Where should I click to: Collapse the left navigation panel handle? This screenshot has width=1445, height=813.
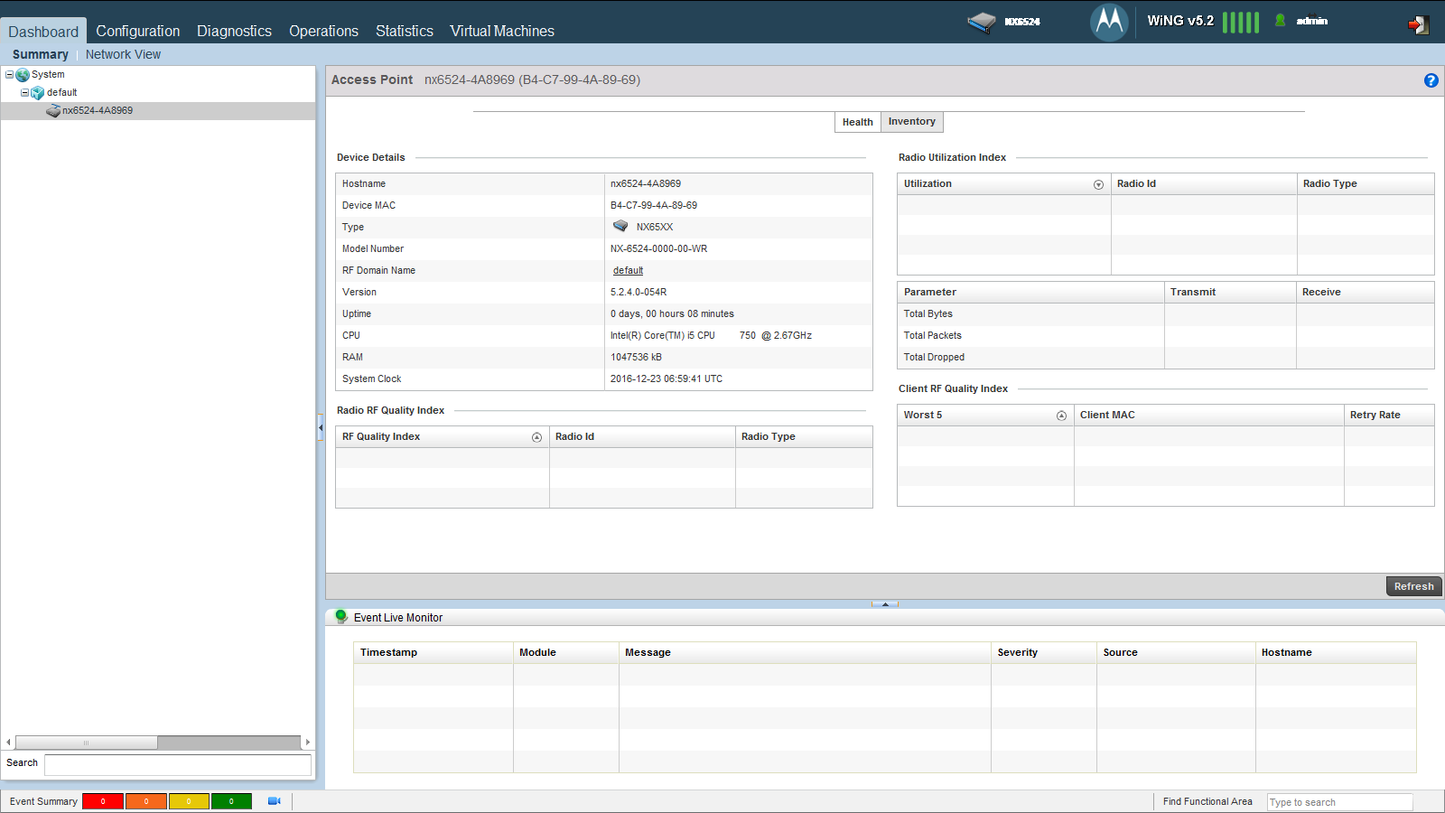coord(320,428)
